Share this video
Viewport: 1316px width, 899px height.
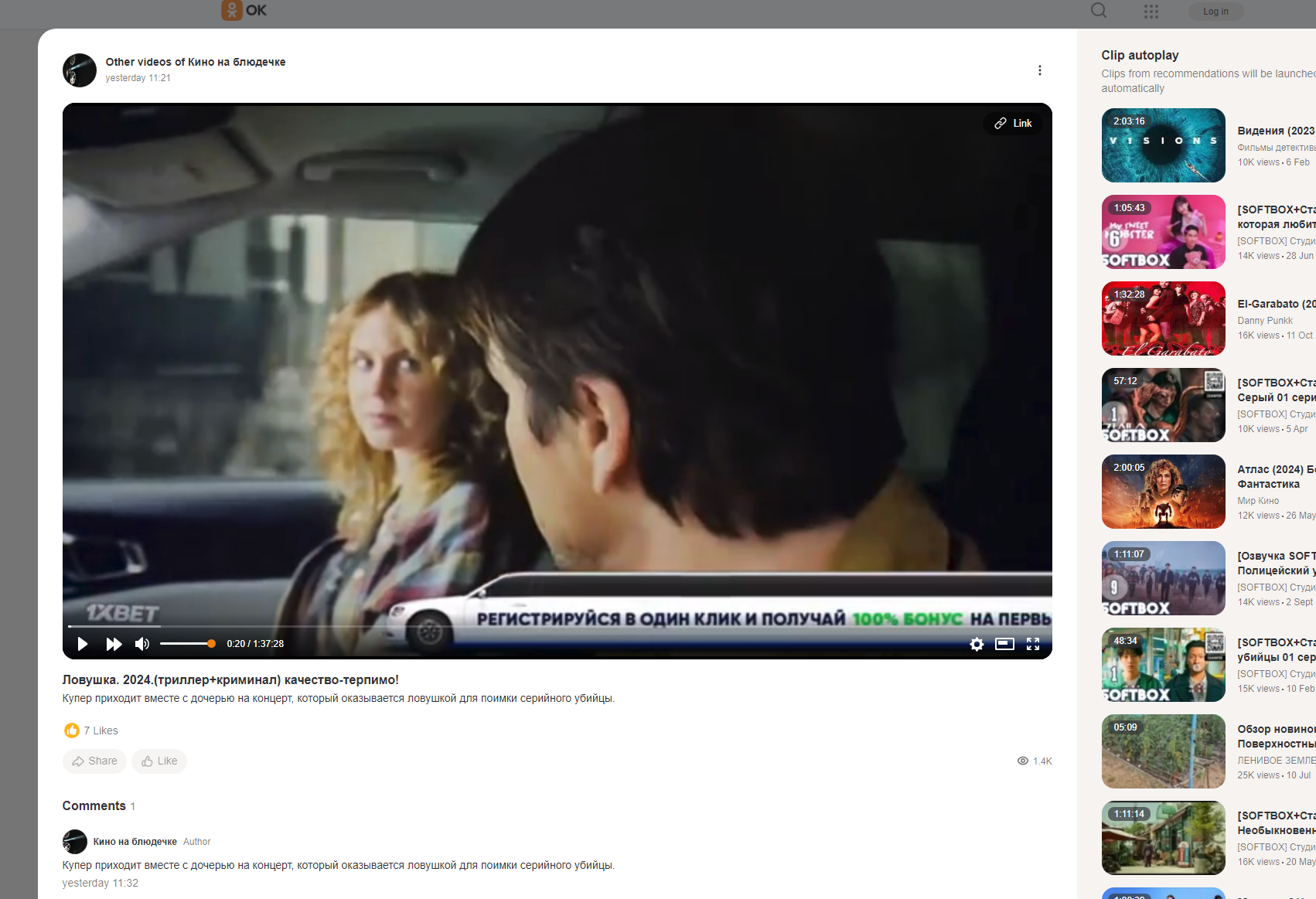pyautogui.click(x=94, y=761)
